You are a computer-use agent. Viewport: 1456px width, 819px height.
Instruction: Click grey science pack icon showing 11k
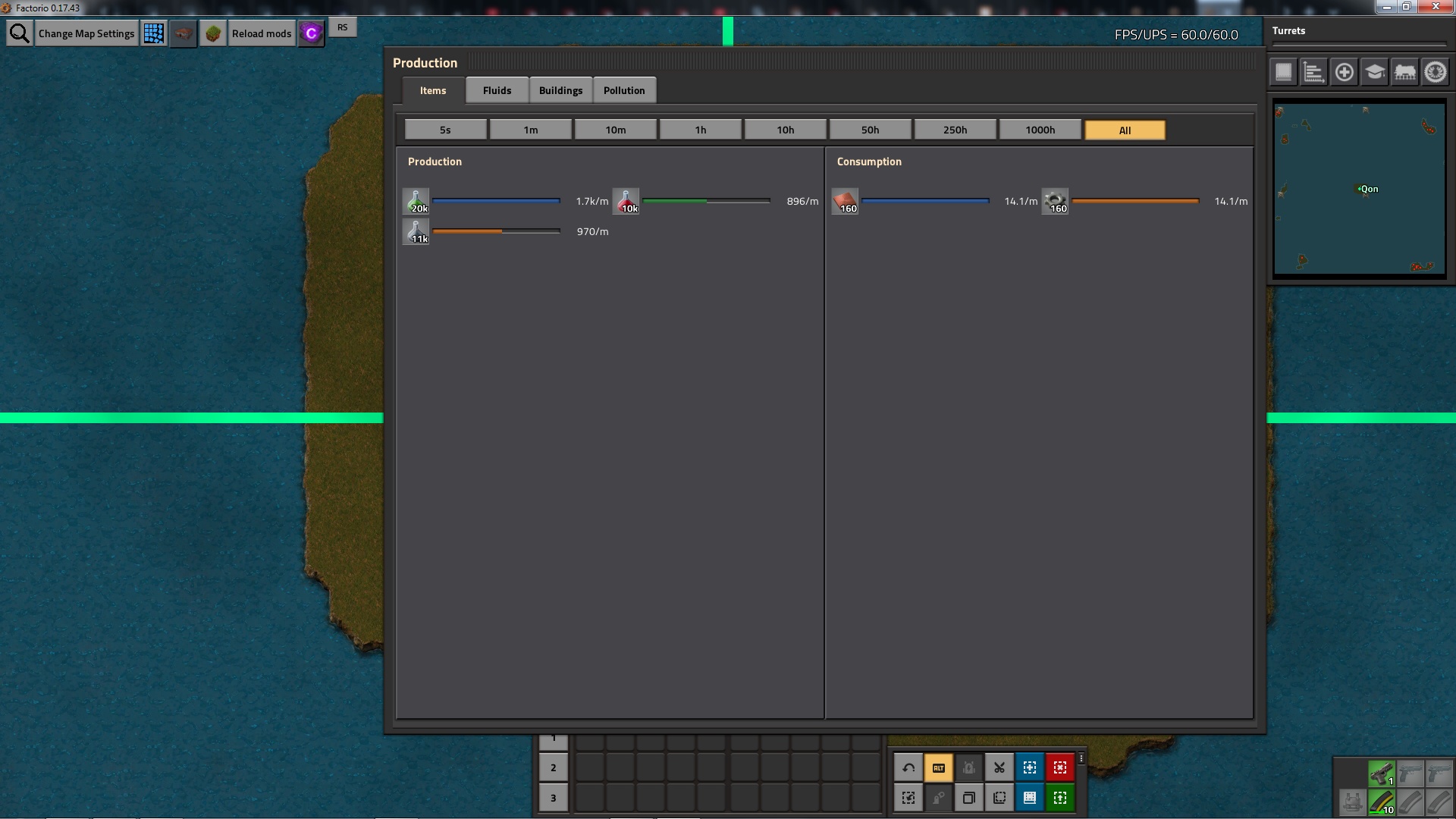416,231
